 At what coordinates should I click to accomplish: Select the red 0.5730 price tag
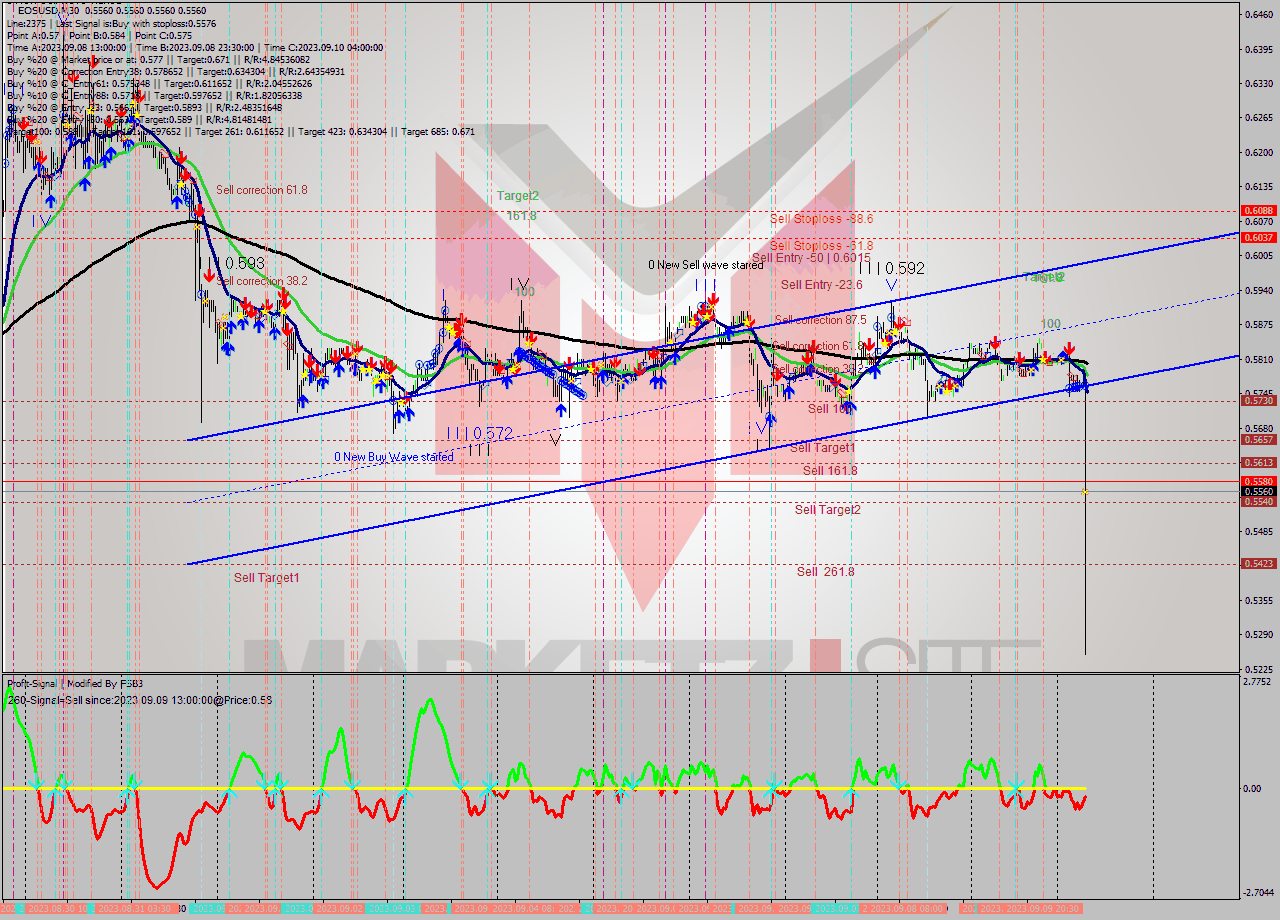1258,400
